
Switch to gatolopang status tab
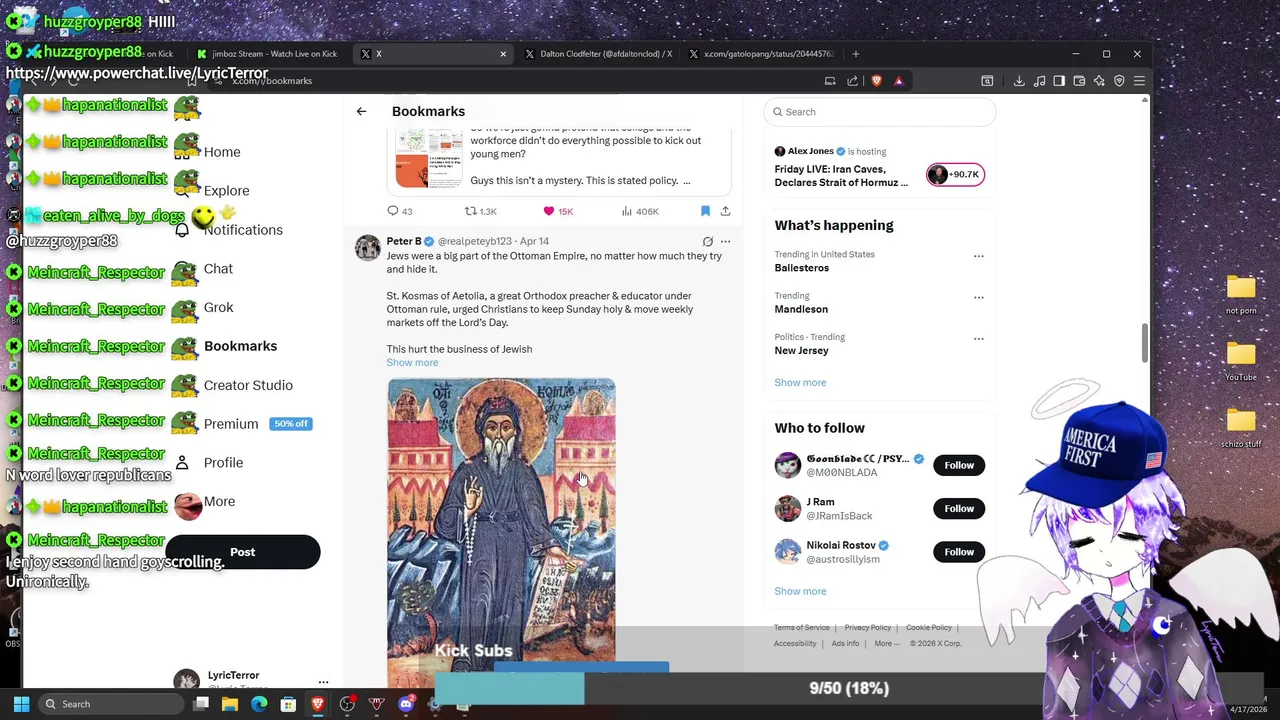tap(760, 54)
